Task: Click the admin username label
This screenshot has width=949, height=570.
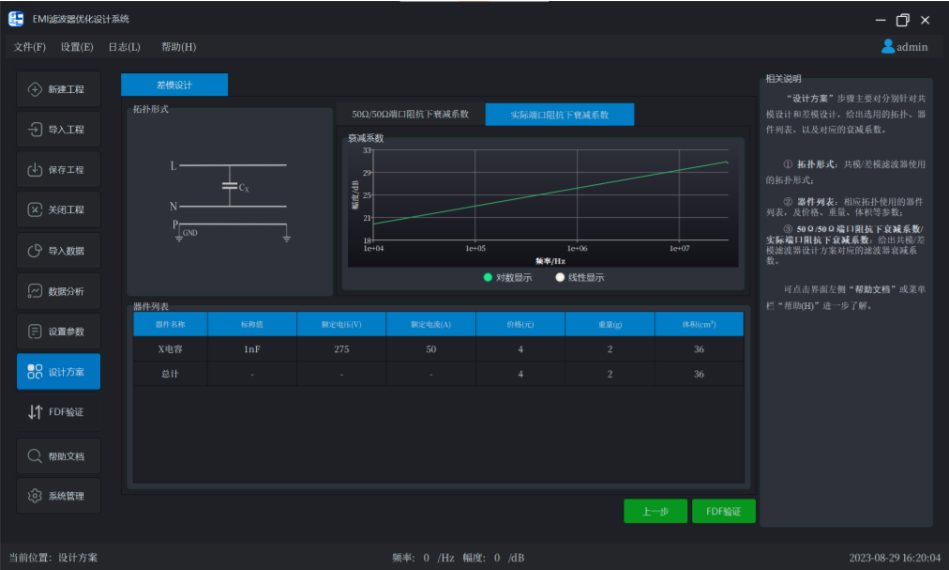Action: click(912, 47)
